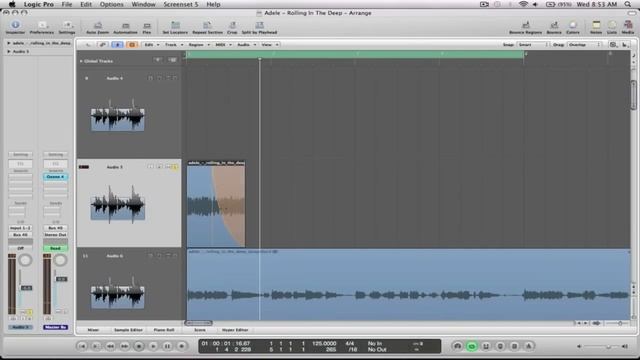Screen dimensions: 640x360
Task: Open the Screenset 5 menu
Action: point(181,4)
